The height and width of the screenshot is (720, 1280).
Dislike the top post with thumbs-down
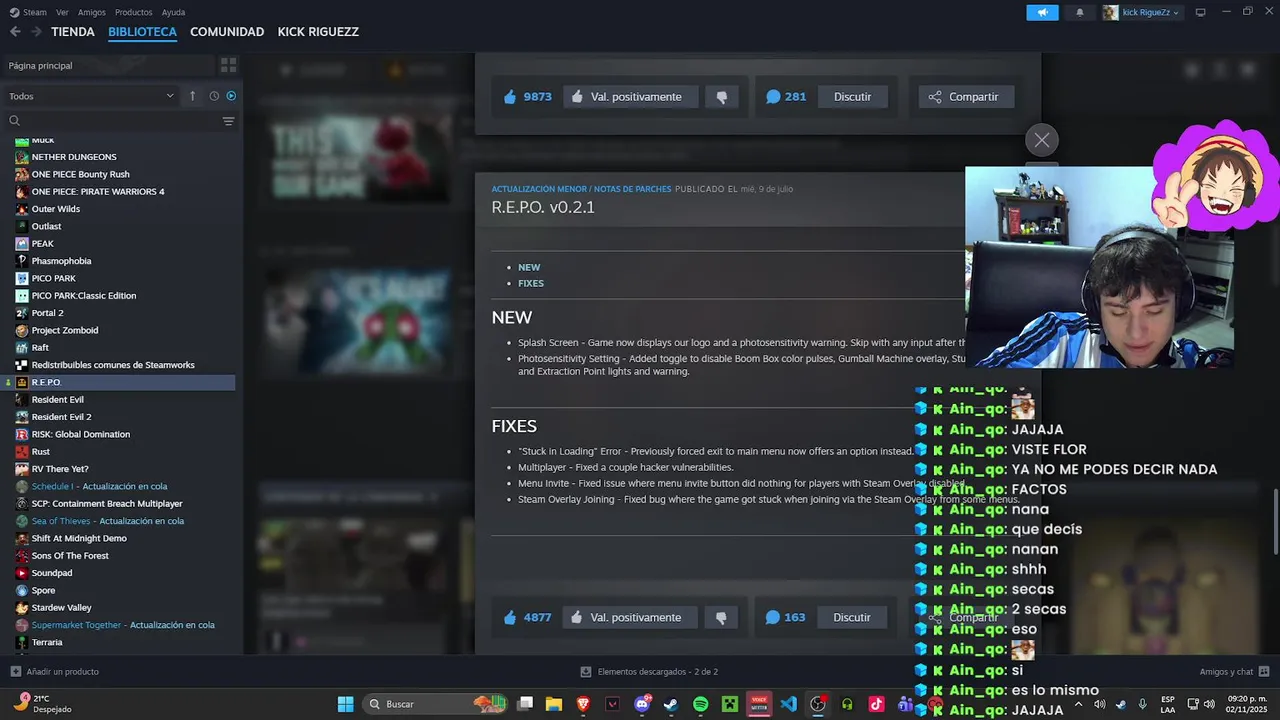click(722, 97)
